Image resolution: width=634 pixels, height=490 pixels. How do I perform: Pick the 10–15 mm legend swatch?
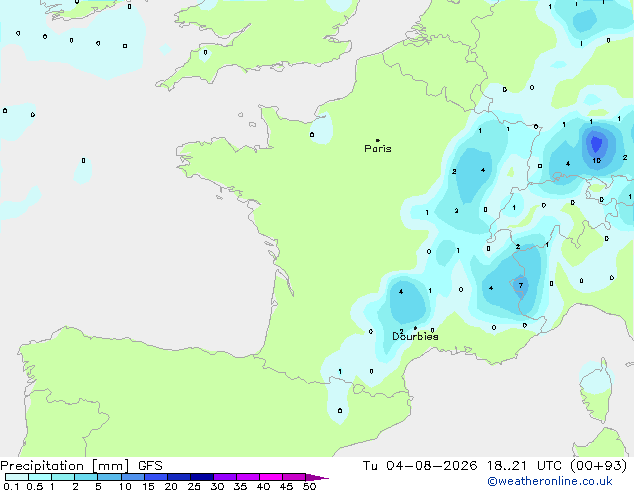[x=133, y=477]
